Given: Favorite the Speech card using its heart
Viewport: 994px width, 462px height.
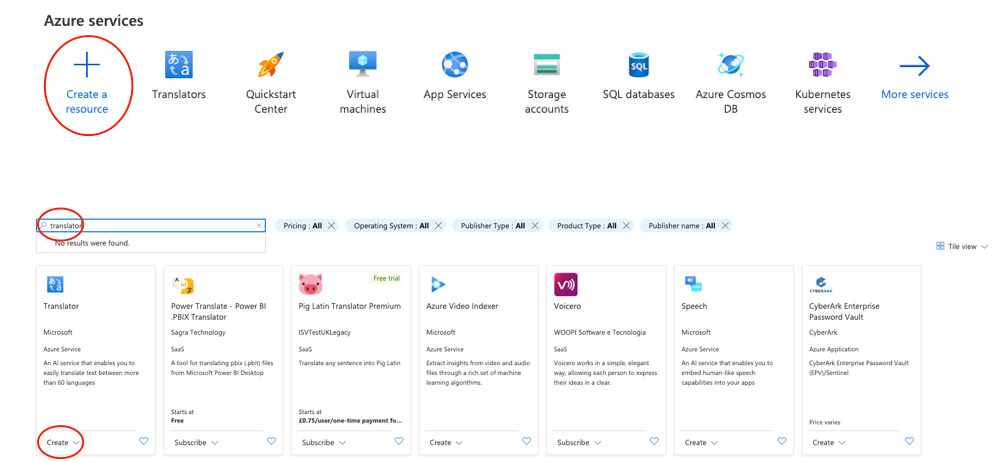Looking at the screenshot, I should (782, 441).
